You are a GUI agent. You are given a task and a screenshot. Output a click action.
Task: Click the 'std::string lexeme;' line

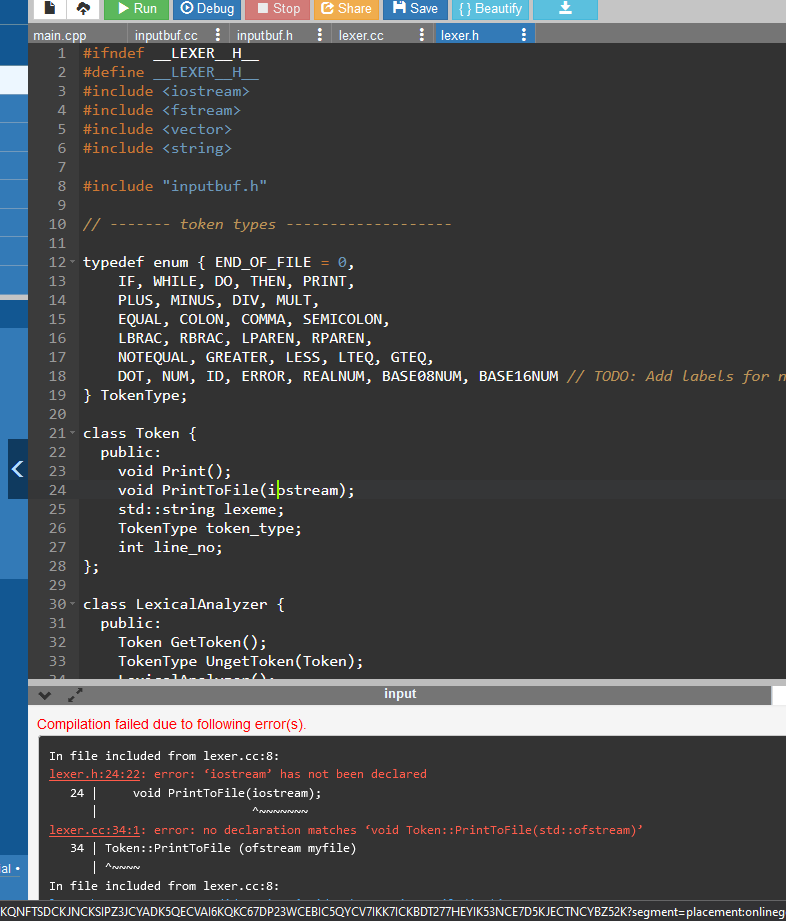coord(201,509)
